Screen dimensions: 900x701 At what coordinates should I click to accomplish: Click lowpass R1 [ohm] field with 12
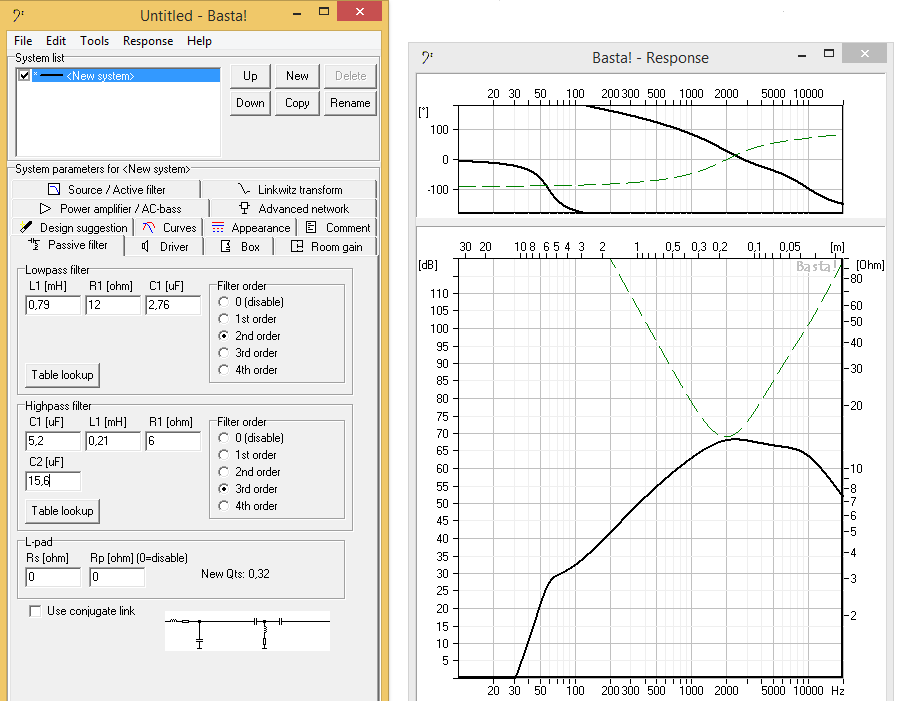(113, 305)
